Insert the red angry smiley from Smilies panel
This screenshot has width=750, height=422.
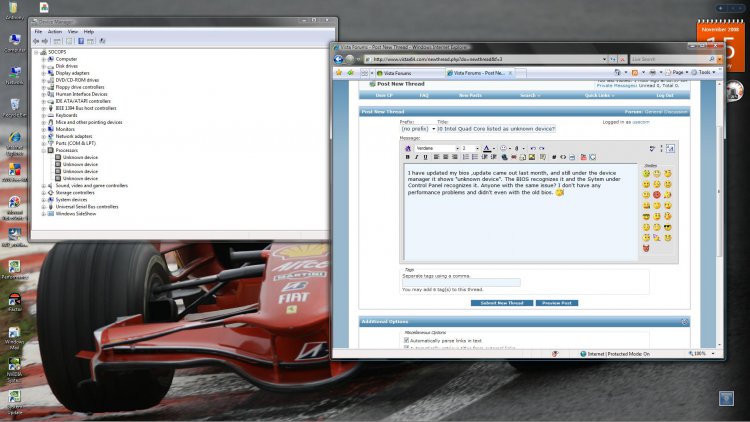[657, 195]
